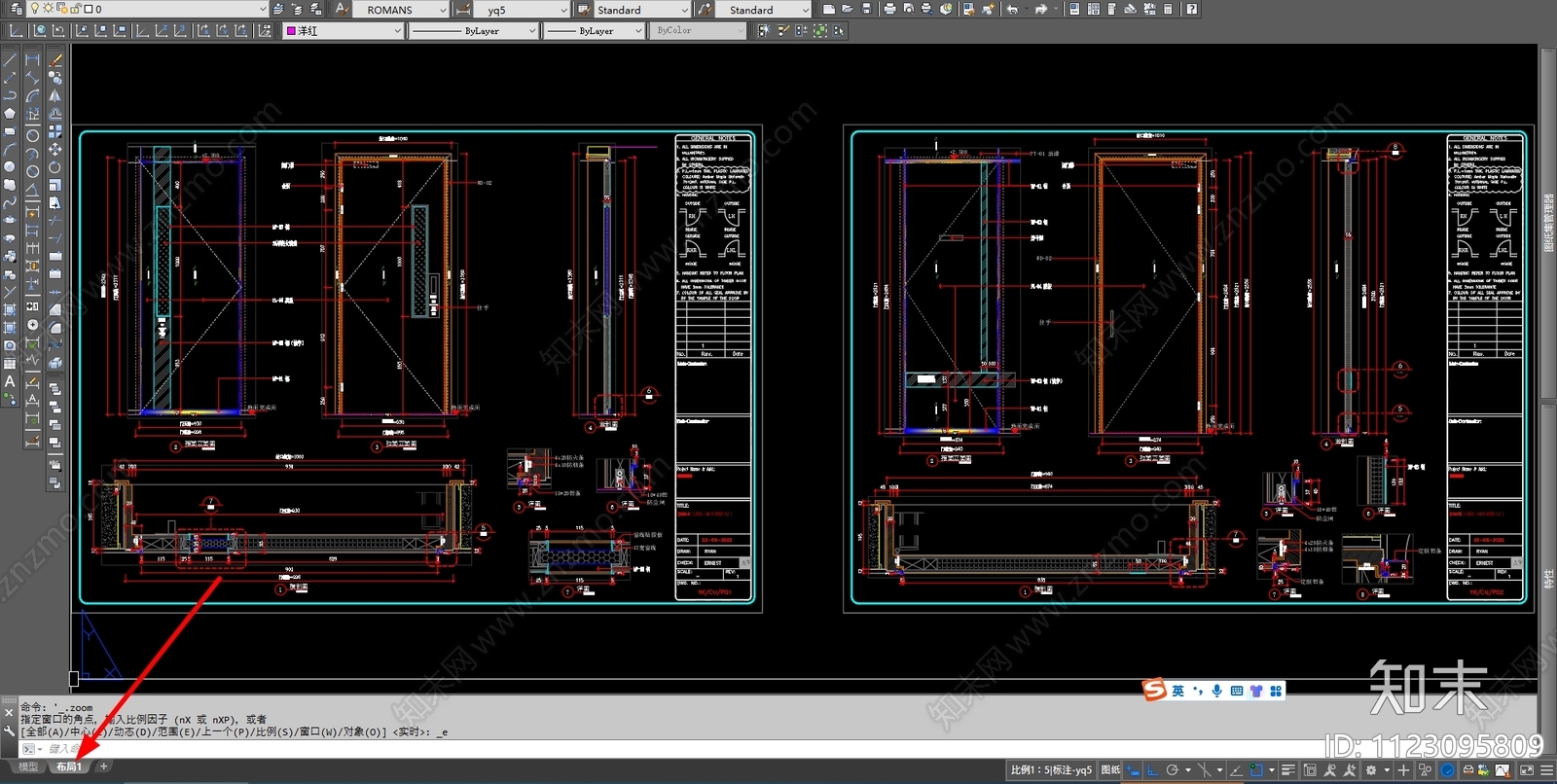Toggle isometric drafting in status bar
The image size is (1557, 784).
[1205, 770]
